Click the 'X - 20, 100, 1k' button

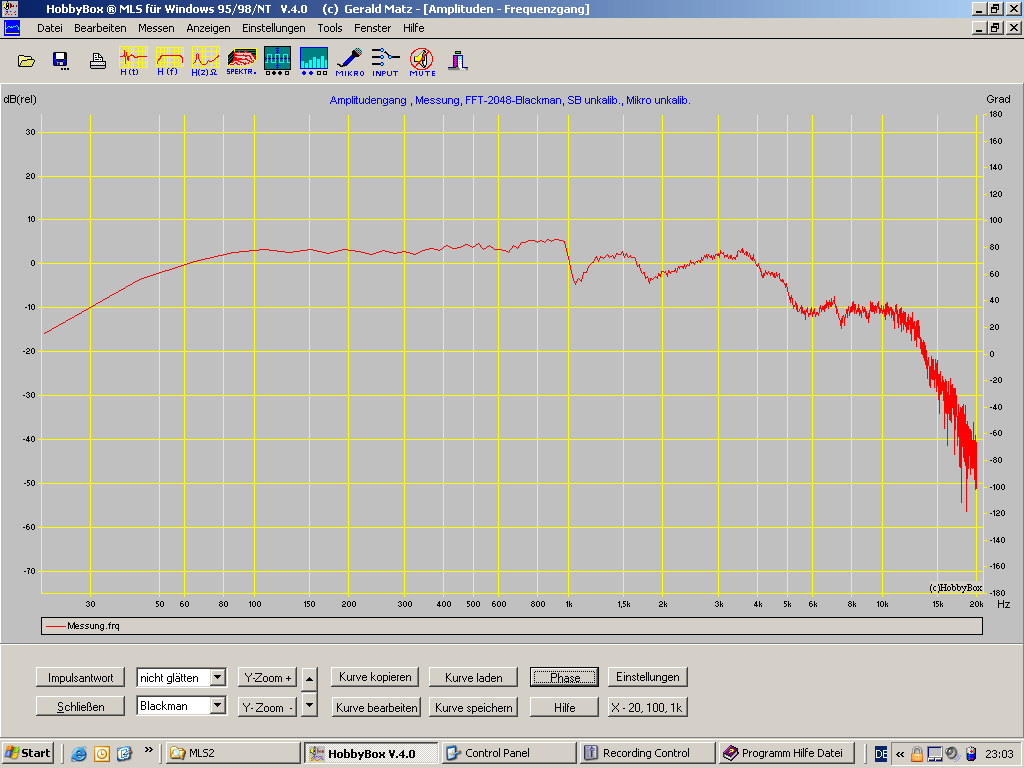click(648, 707)
